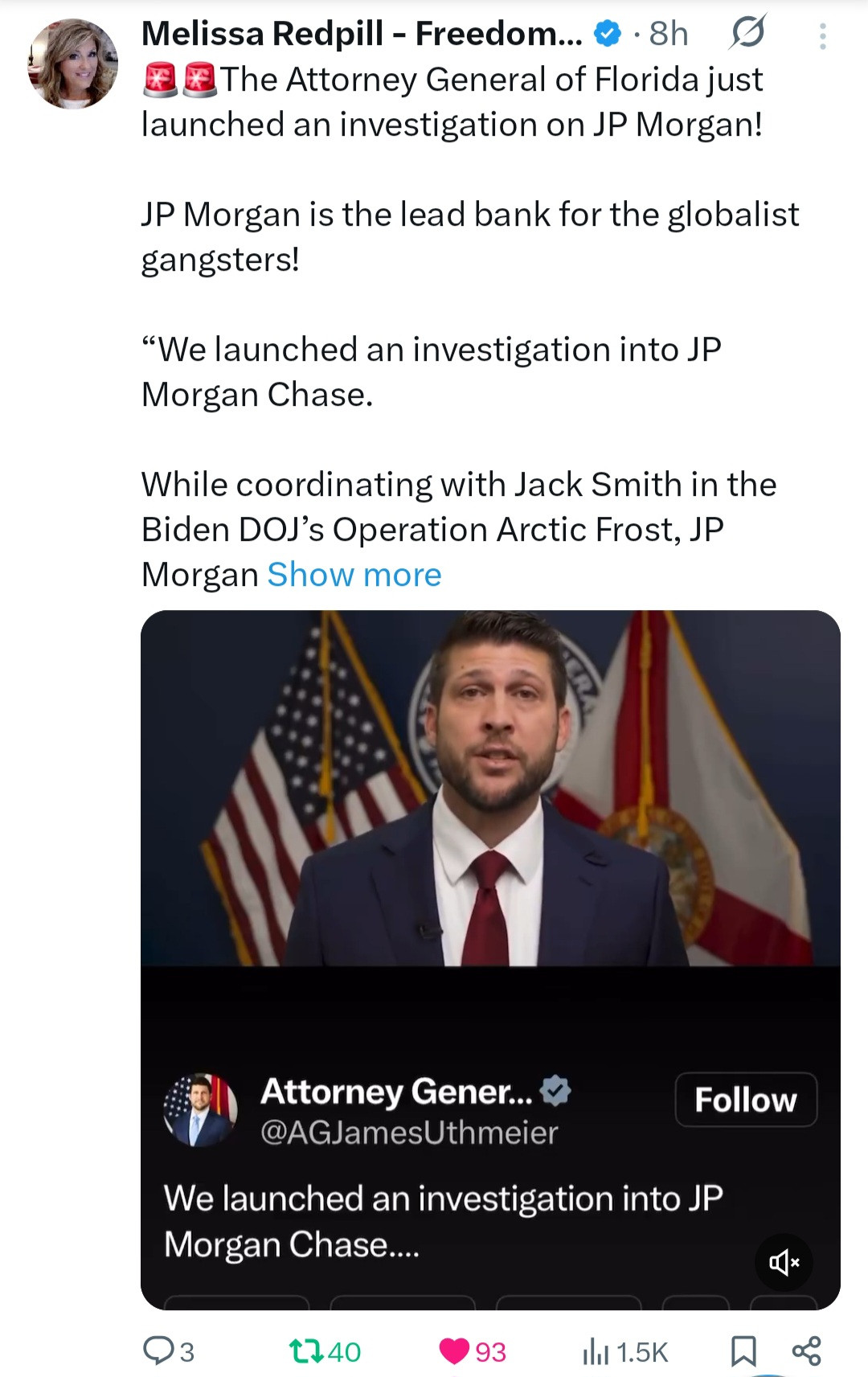Repost using the retweet icon
The image size is (868, 1377).
[306, 1350]
